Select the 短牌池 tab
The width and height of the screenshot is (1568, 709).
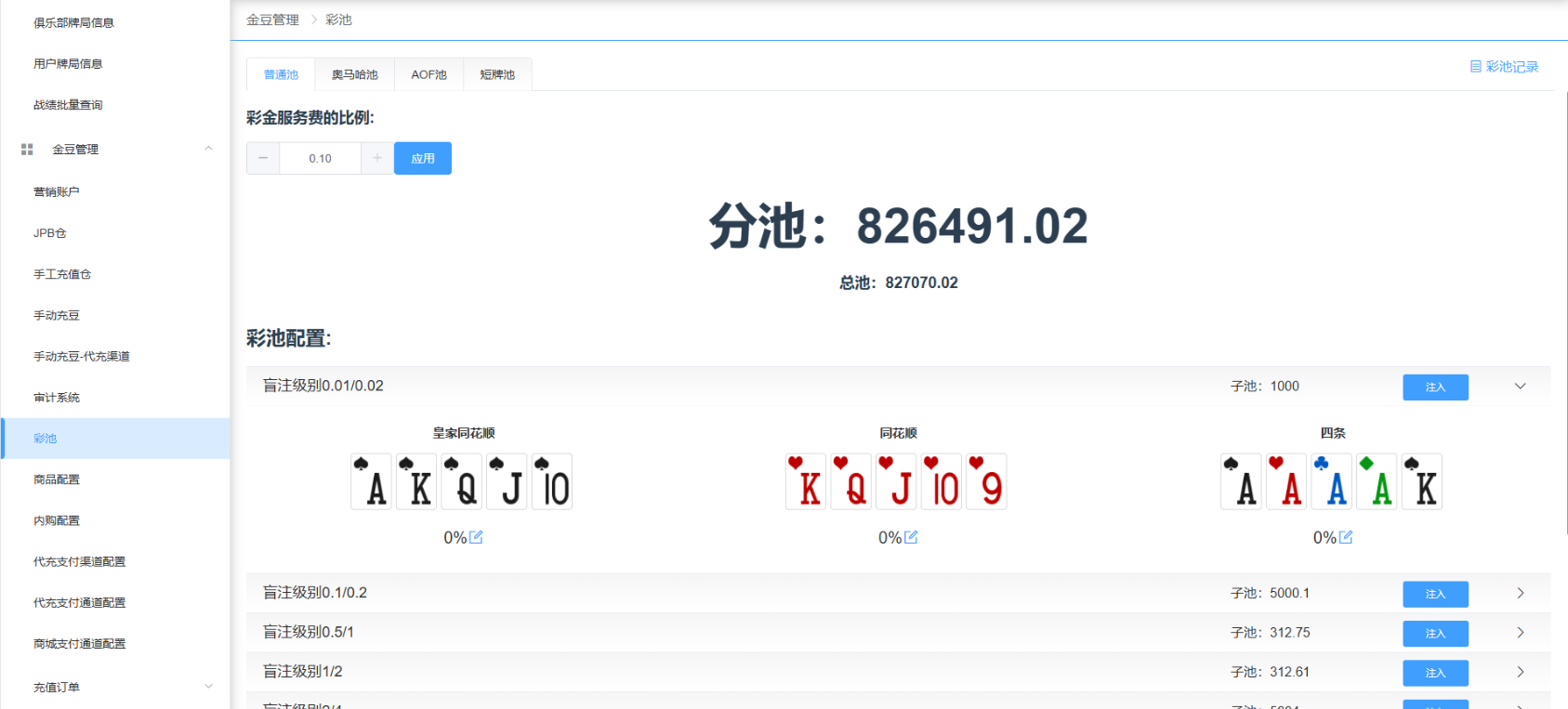[x=497, y=74]
